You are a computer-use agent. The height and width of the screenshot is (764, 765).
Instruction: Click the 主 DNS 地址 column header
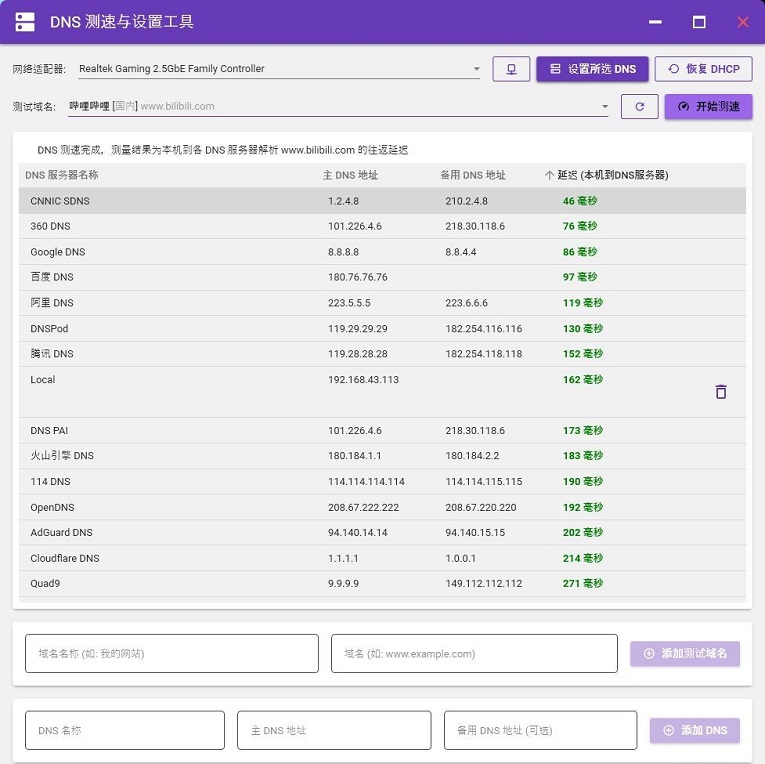pyautogui.click(x=350, y=175)
